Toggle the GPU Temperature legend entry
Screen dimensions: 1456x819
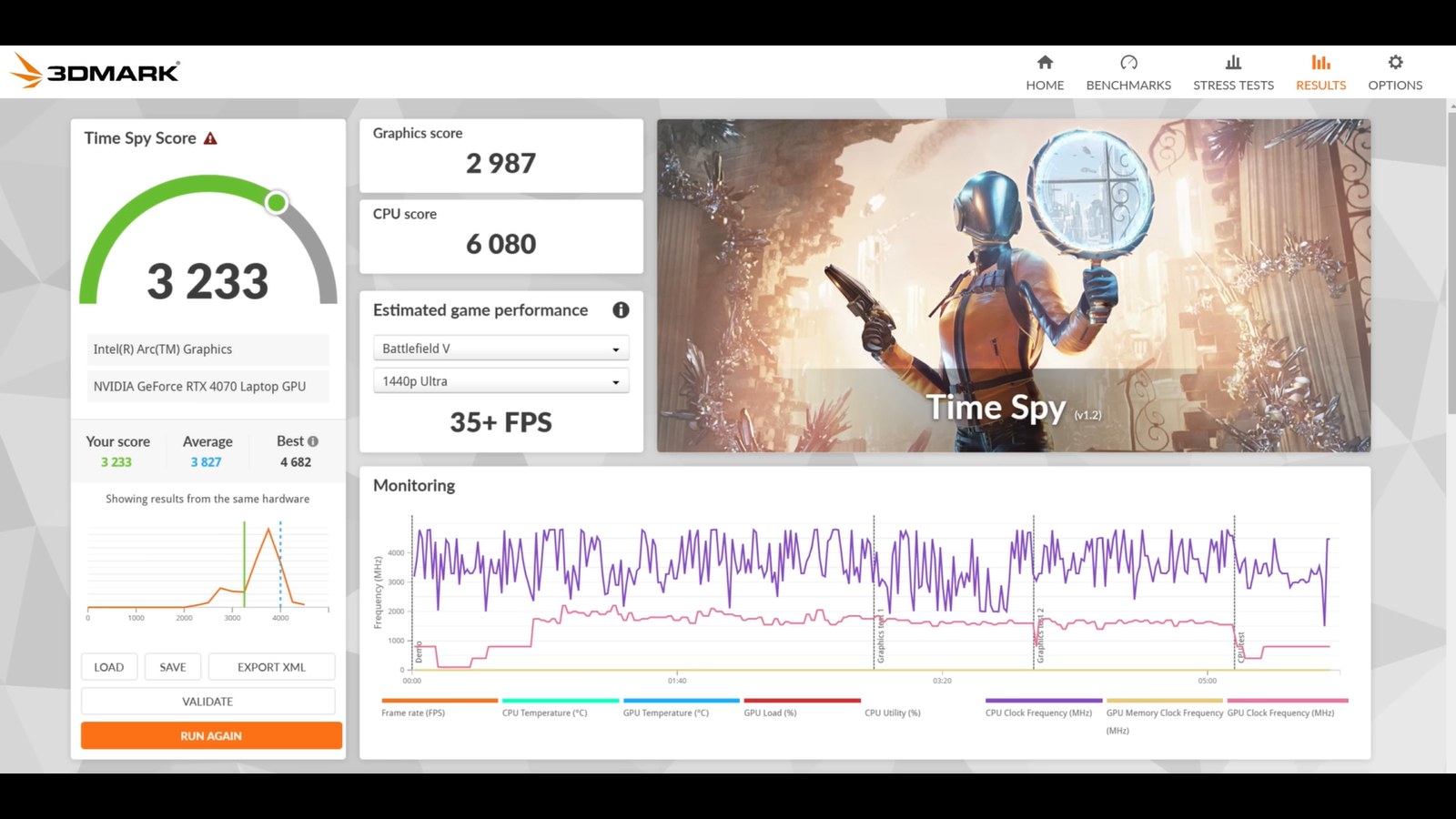click(682, 708)
